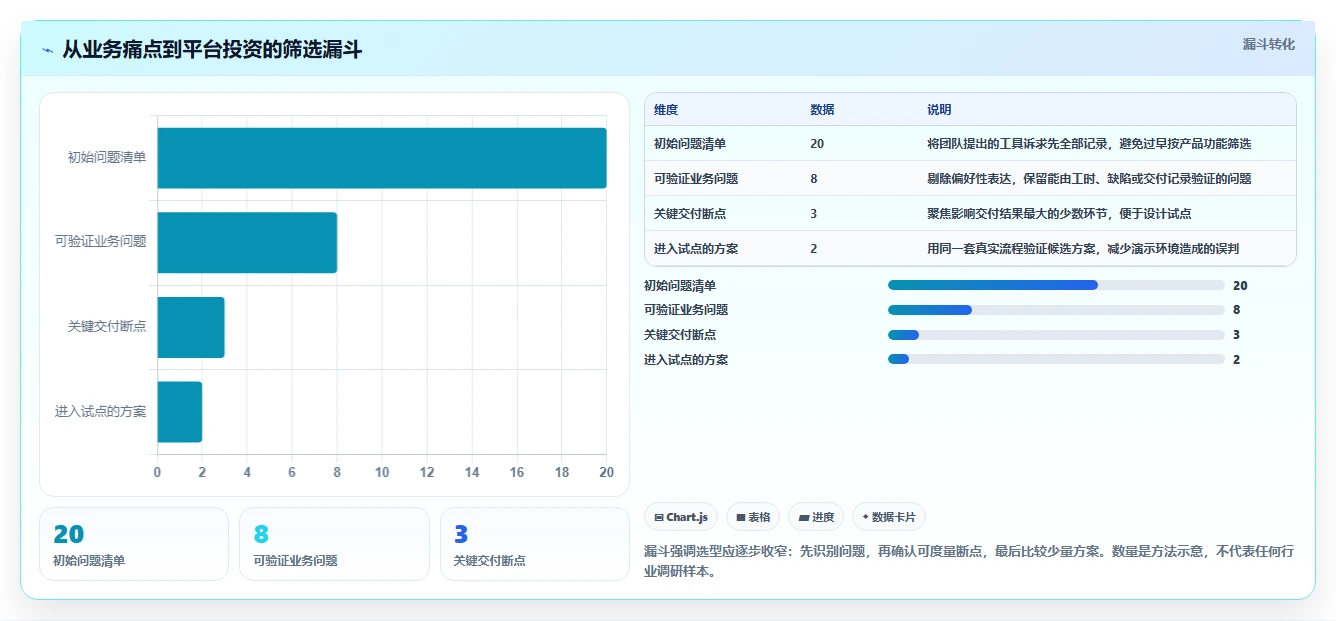Click the 可验证业务问题 y-axis label on the chart
The image size is (1336, 621).
pos(101,241)
